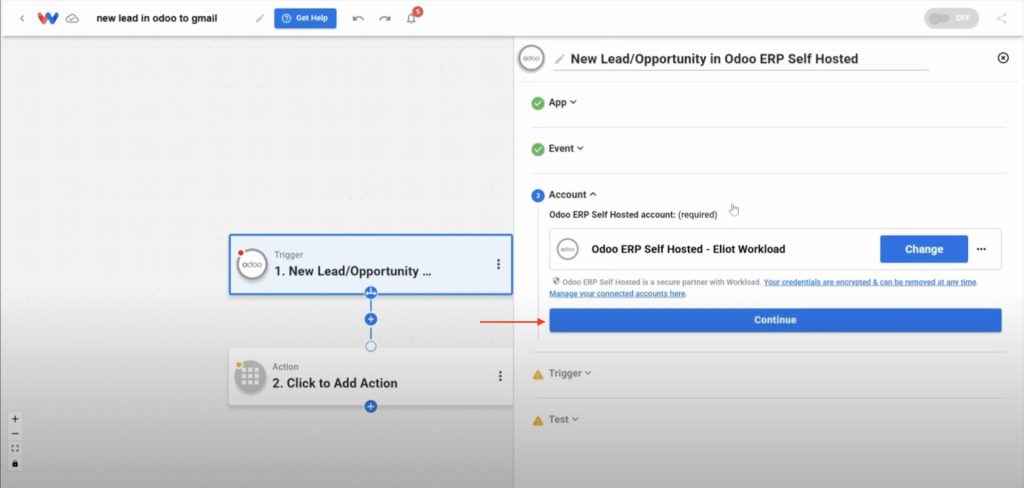1024x488 pixels.
Task: Click the step 3 badge by Account
Action: pos(537,195)
